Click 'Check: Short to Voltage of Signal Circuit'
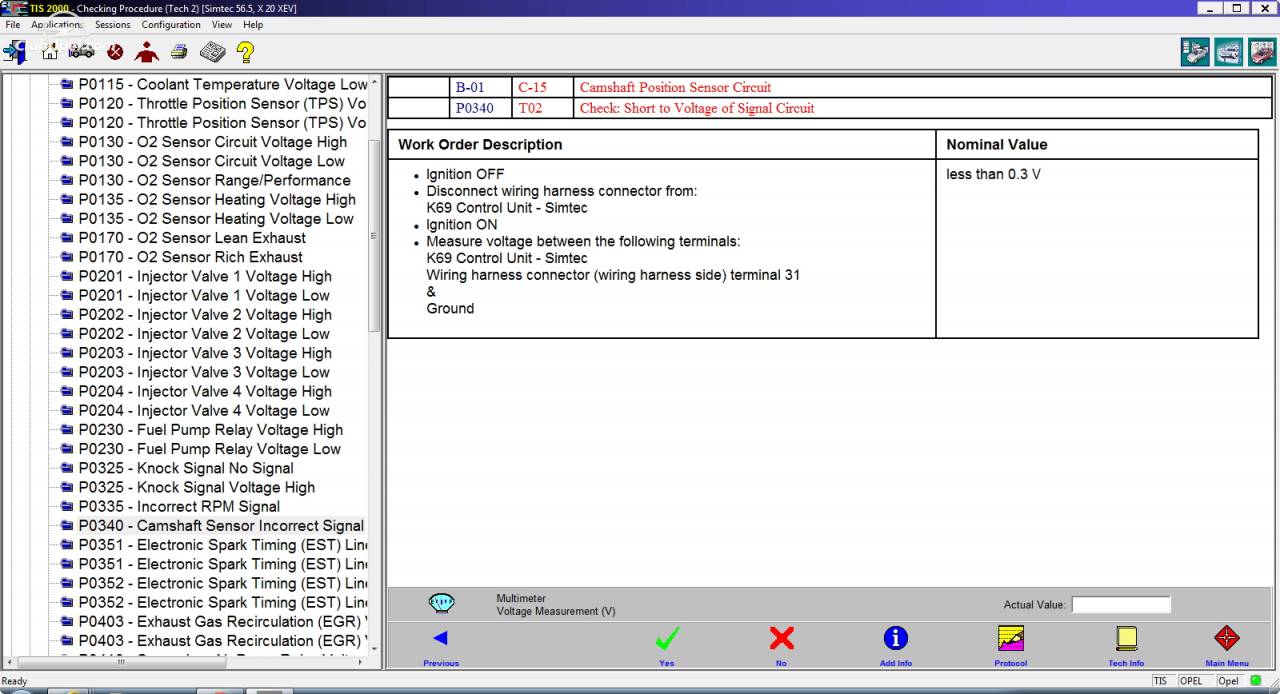The width and height of the screenshot is (1280, 694). 697,108
